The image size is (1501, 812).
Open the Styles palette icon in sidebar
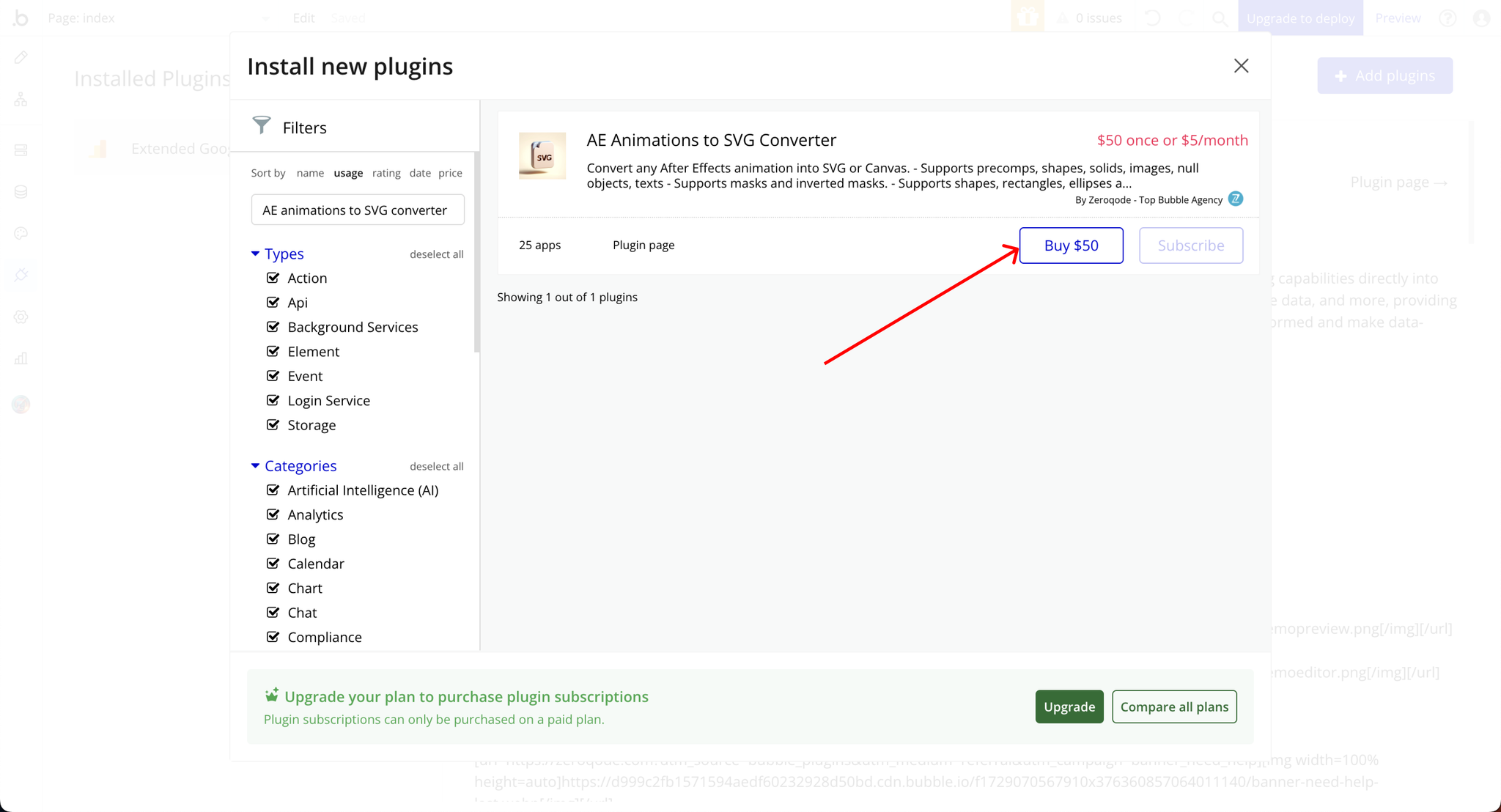[x=21, y=234]
